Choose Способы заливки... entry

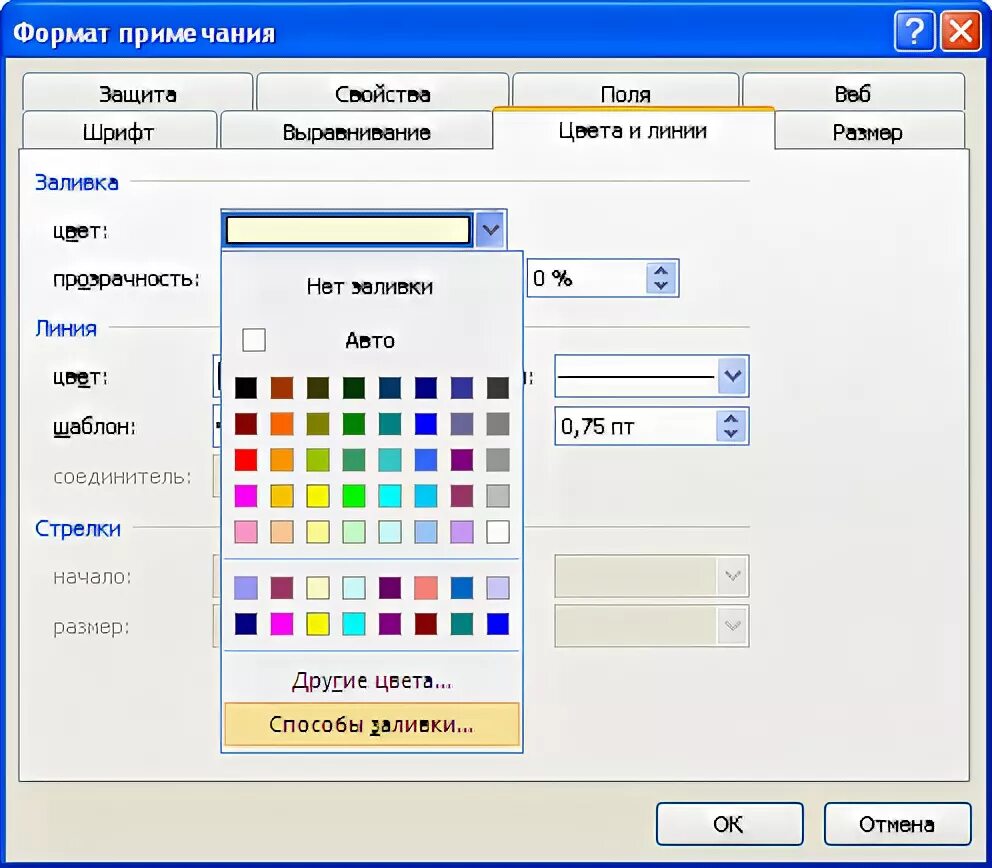[372, 724]
